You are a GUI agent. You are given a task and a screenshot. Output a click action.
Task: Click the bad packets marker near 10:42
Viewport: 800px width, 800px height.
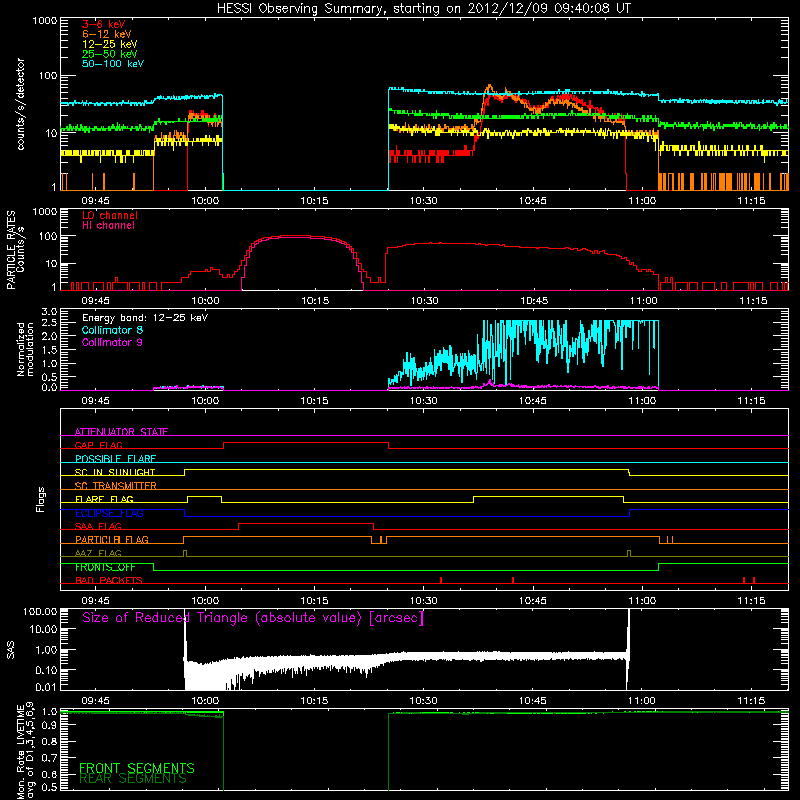coord(513,580)
